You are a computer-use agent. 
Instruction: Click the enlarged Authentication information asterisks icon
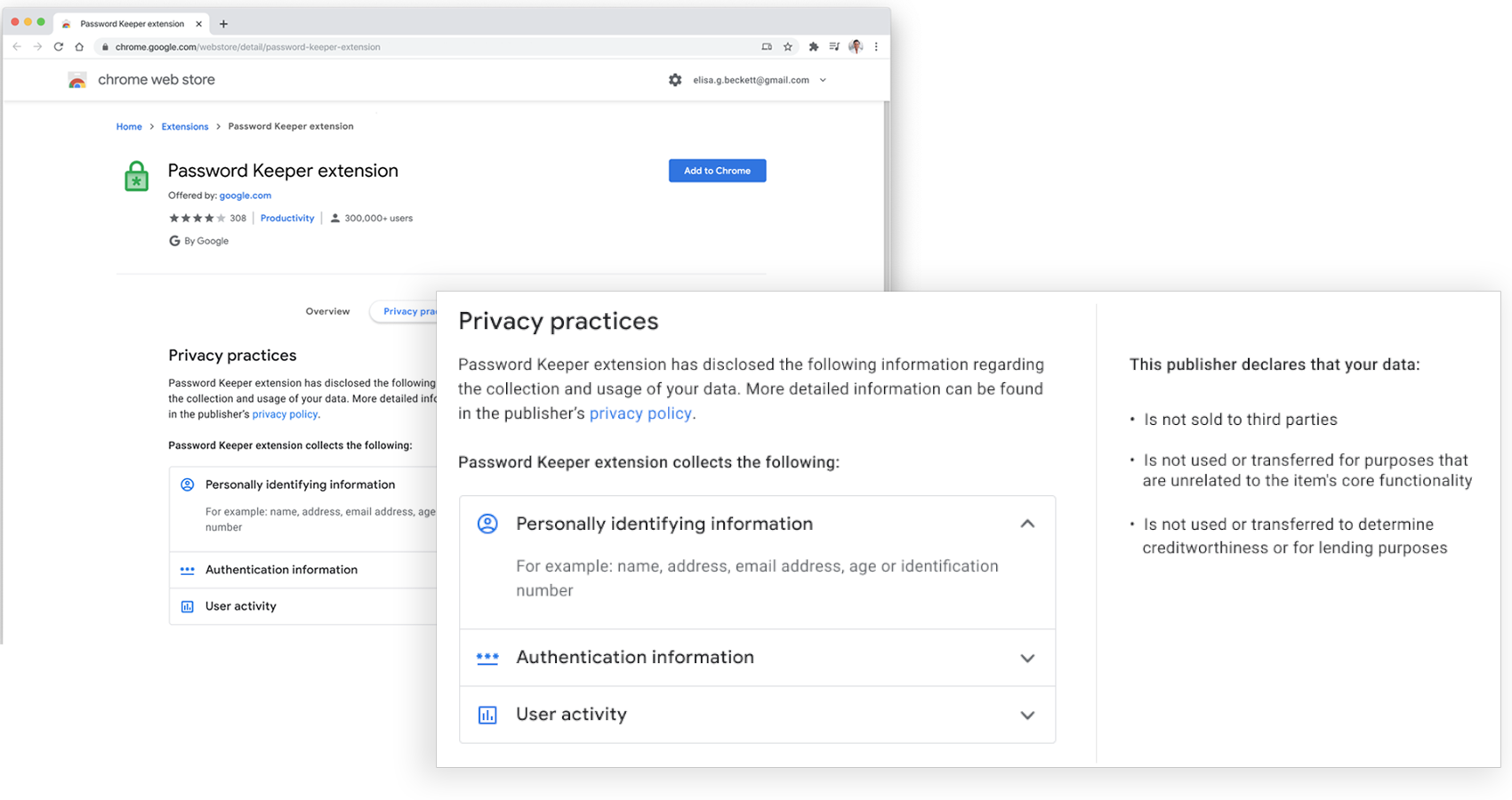point(487,658)
